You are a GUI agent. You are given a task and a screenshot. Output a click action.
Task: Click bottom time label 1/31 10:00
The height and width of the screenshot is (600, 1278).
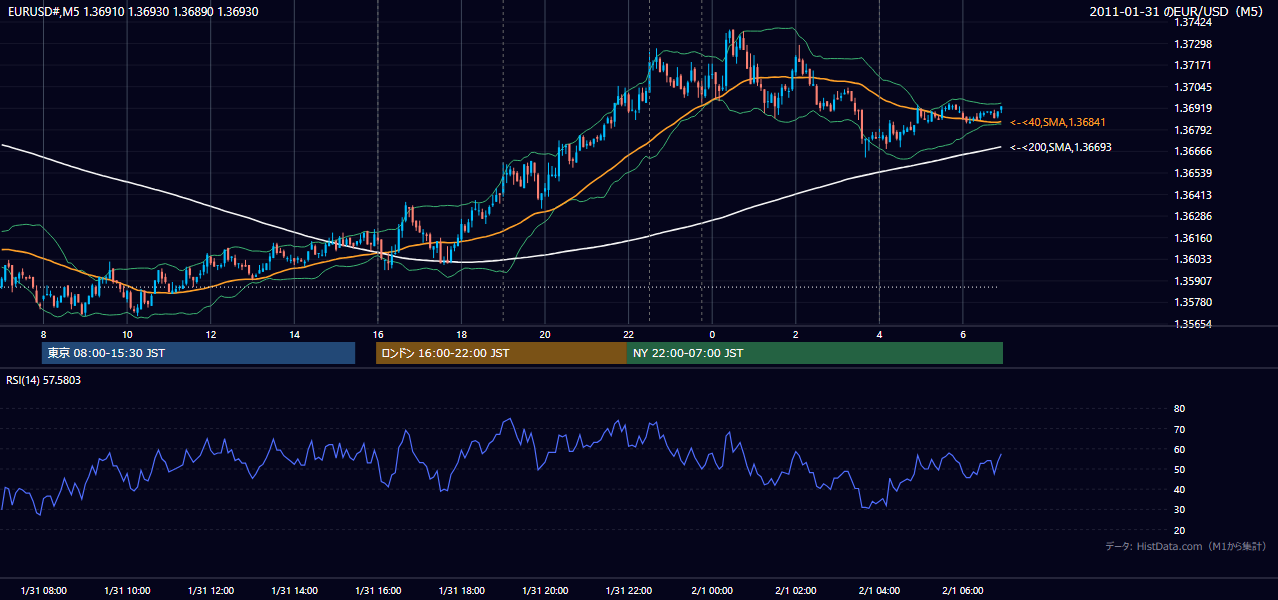tap(127, 591)
